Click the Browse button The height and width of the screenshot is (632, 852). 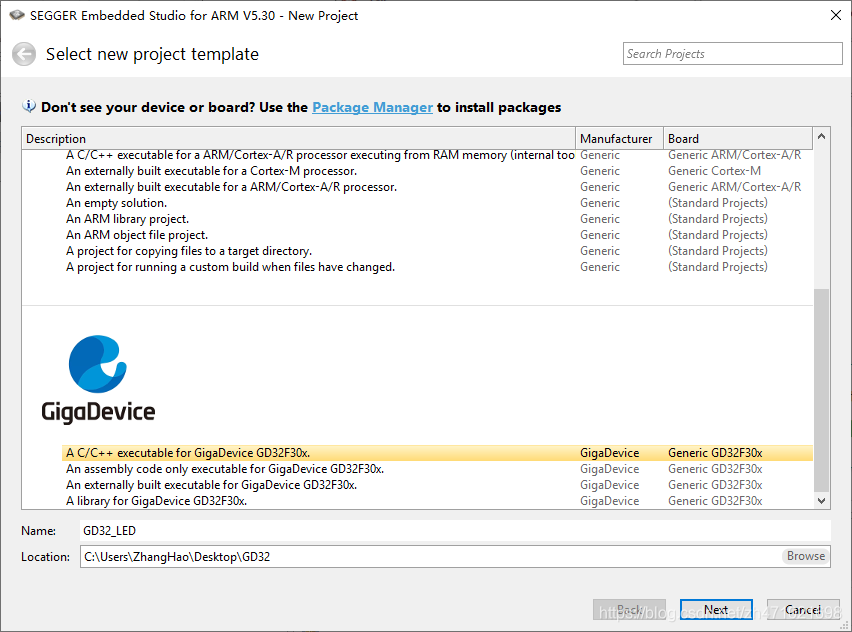(805, 556)
